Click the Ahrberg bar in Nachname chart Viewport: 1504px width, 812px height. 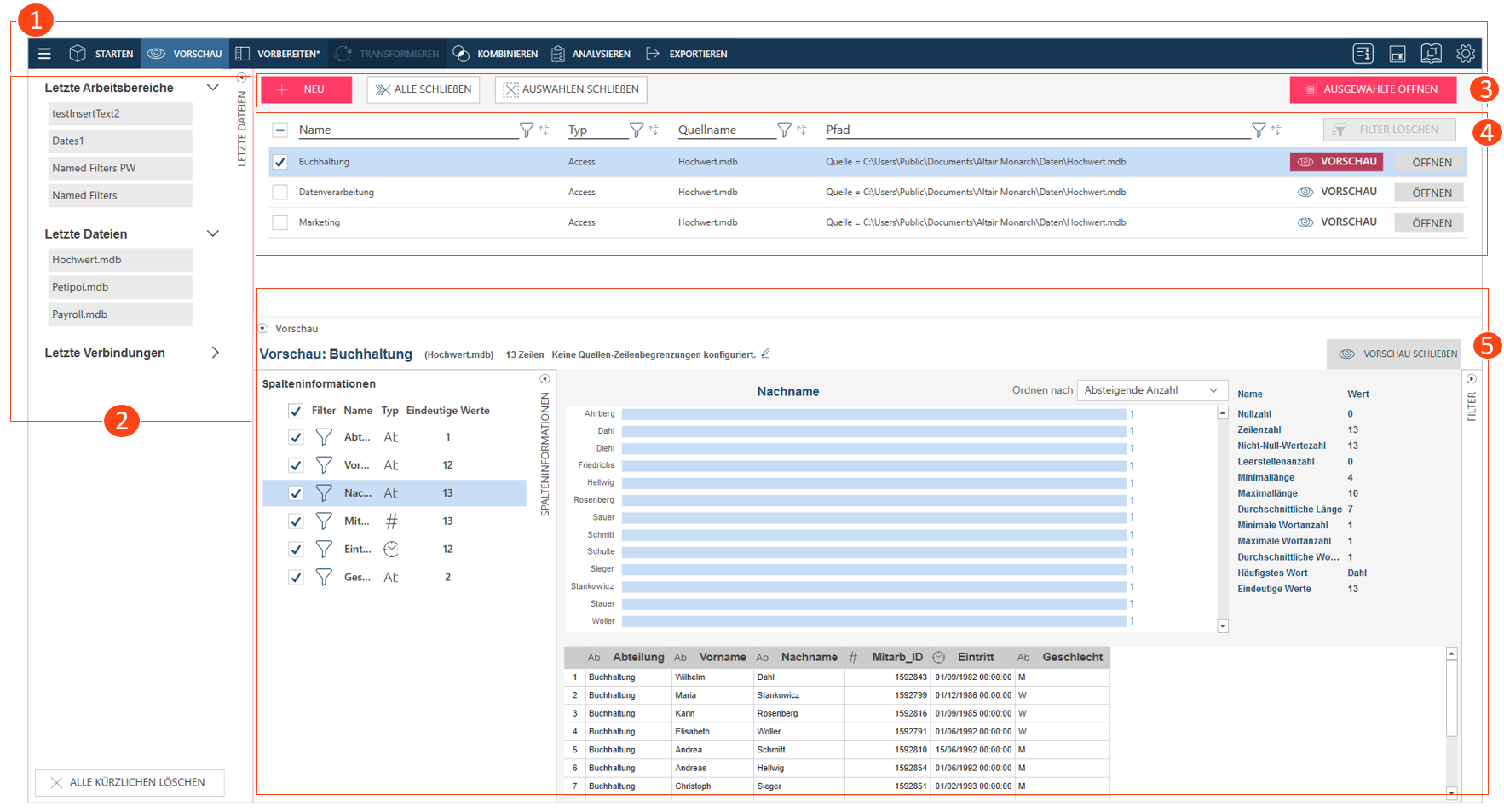[873, 414]
